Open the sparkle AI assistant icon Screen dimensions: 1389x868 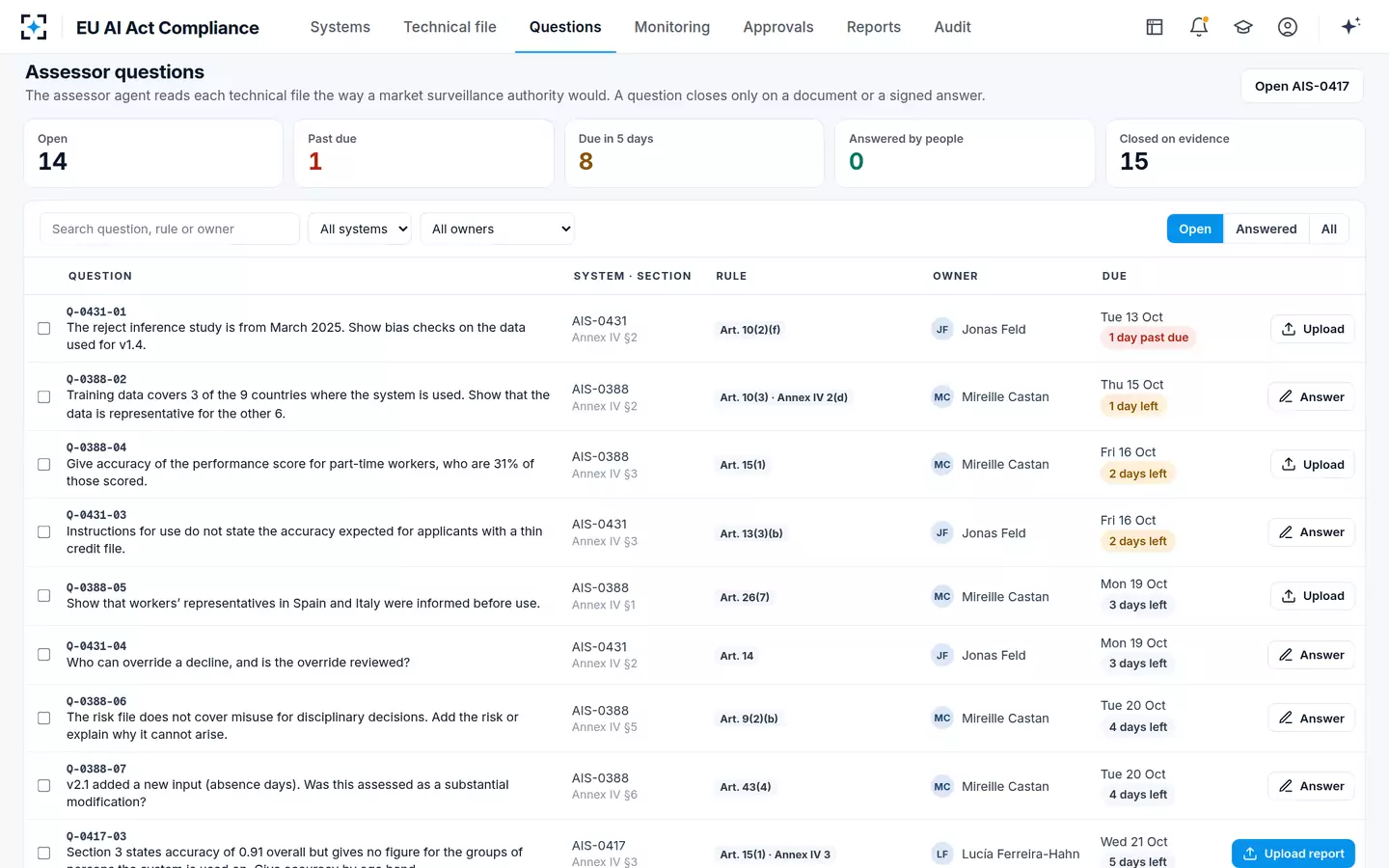click(1350, 26)
